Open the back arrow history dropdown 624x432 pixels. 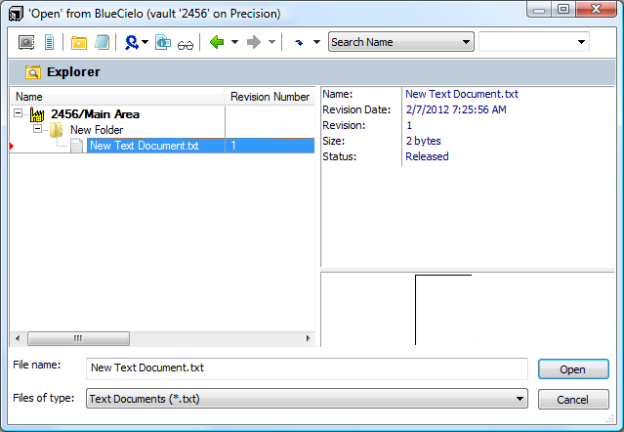[x=235, y=42]
